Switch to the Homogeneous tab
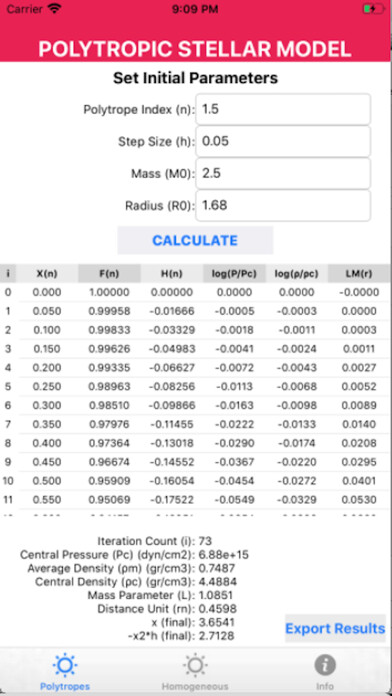Viewport: 392px width, 696px height. pyautogui.click(x=195, y=672)
